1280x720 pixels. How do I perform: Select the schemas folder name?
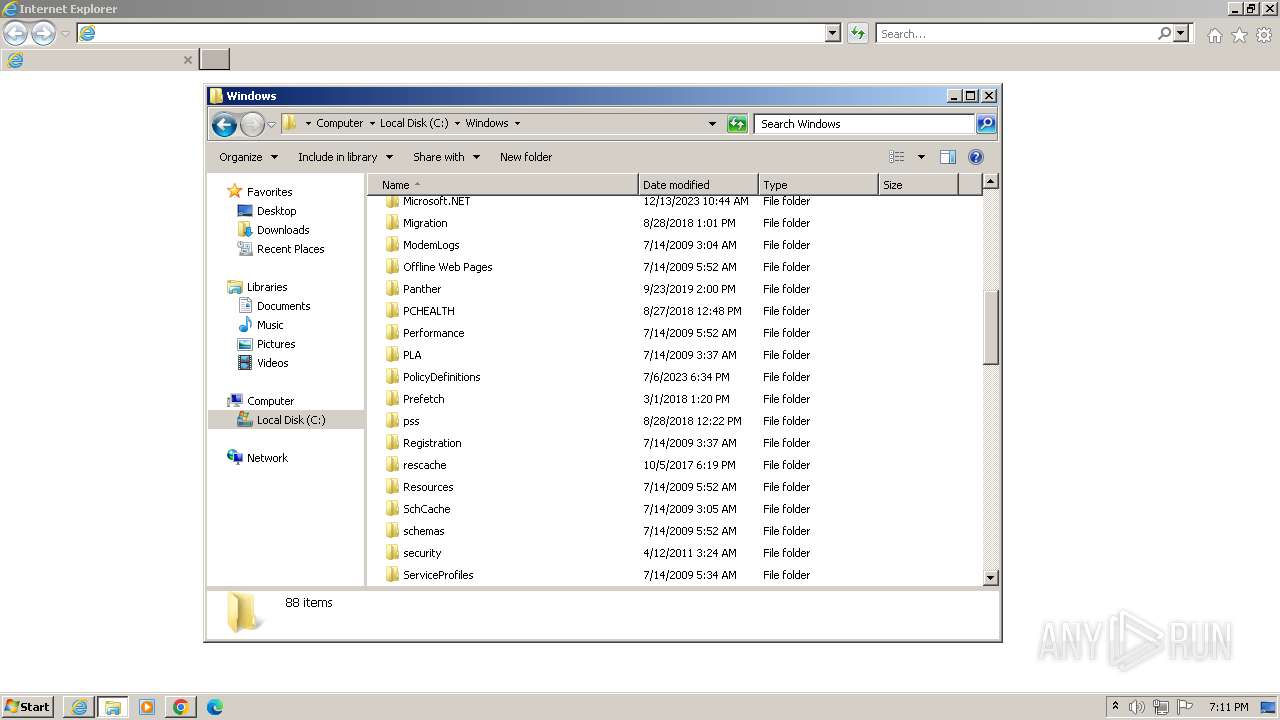pos(423,531)
